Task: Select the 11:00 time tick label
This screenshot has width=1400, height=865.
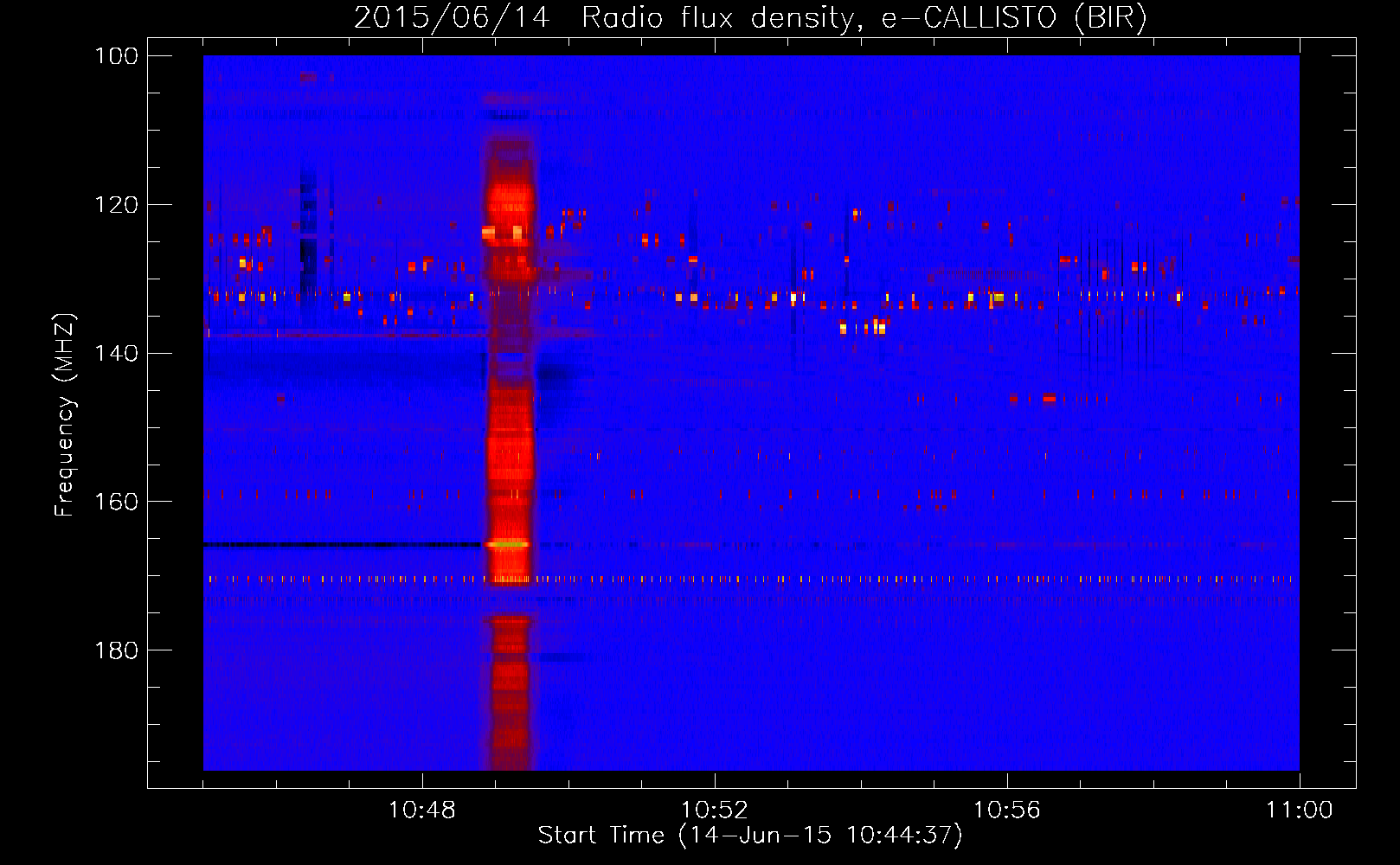Action: tap(1299, 810)
